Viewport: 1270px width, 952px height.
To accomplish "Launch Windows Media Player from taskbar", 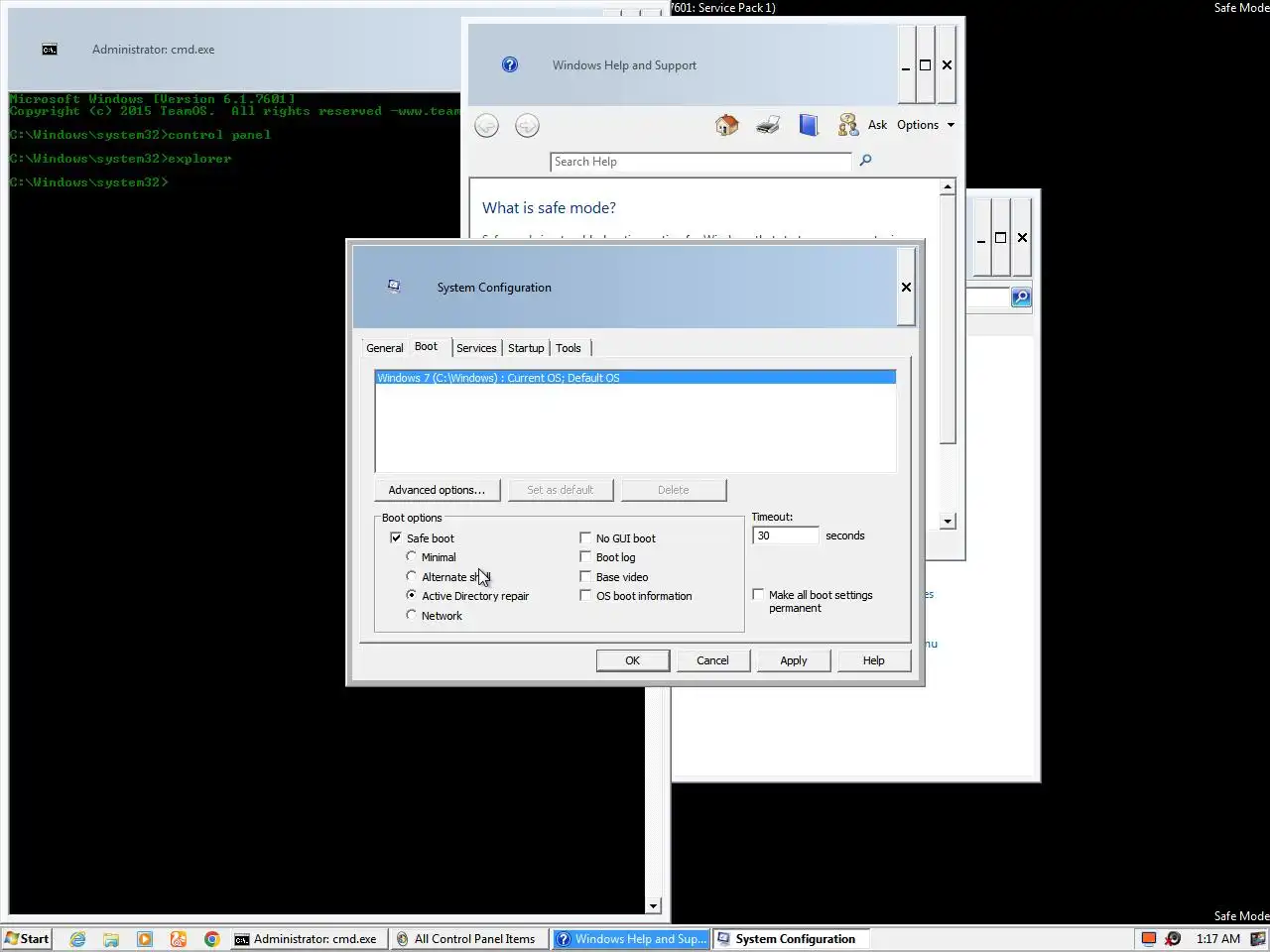I will click(x=145, y=939).
